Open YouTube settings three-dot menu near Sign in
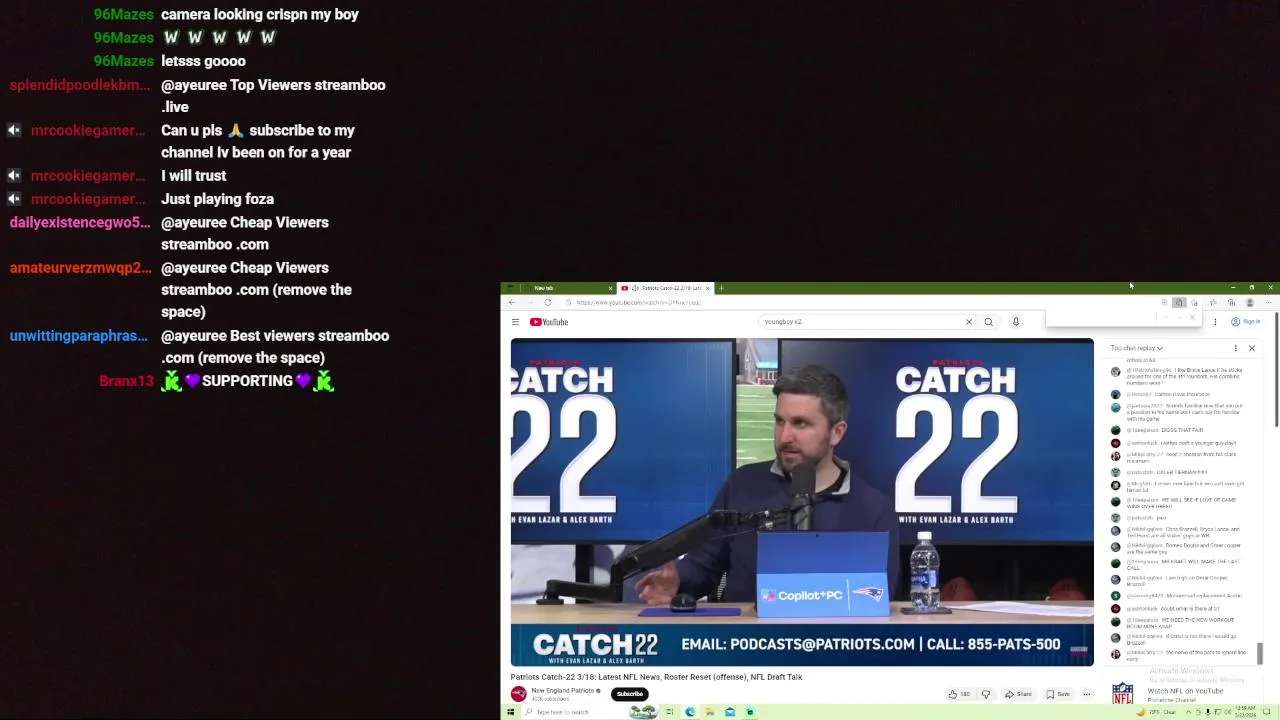1280x720 pixels. click(x=1215, y=322)
